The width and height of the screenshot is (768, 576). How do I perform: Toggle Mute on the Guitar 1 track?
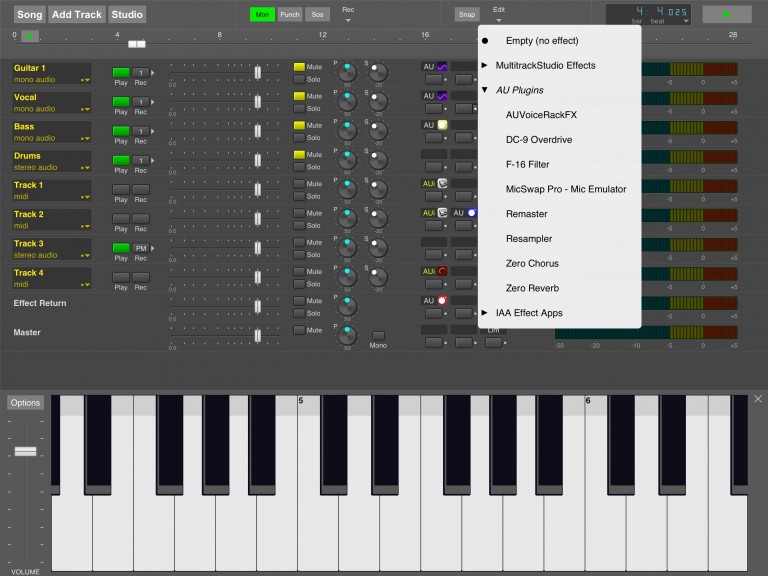click(x=299, y=68)
